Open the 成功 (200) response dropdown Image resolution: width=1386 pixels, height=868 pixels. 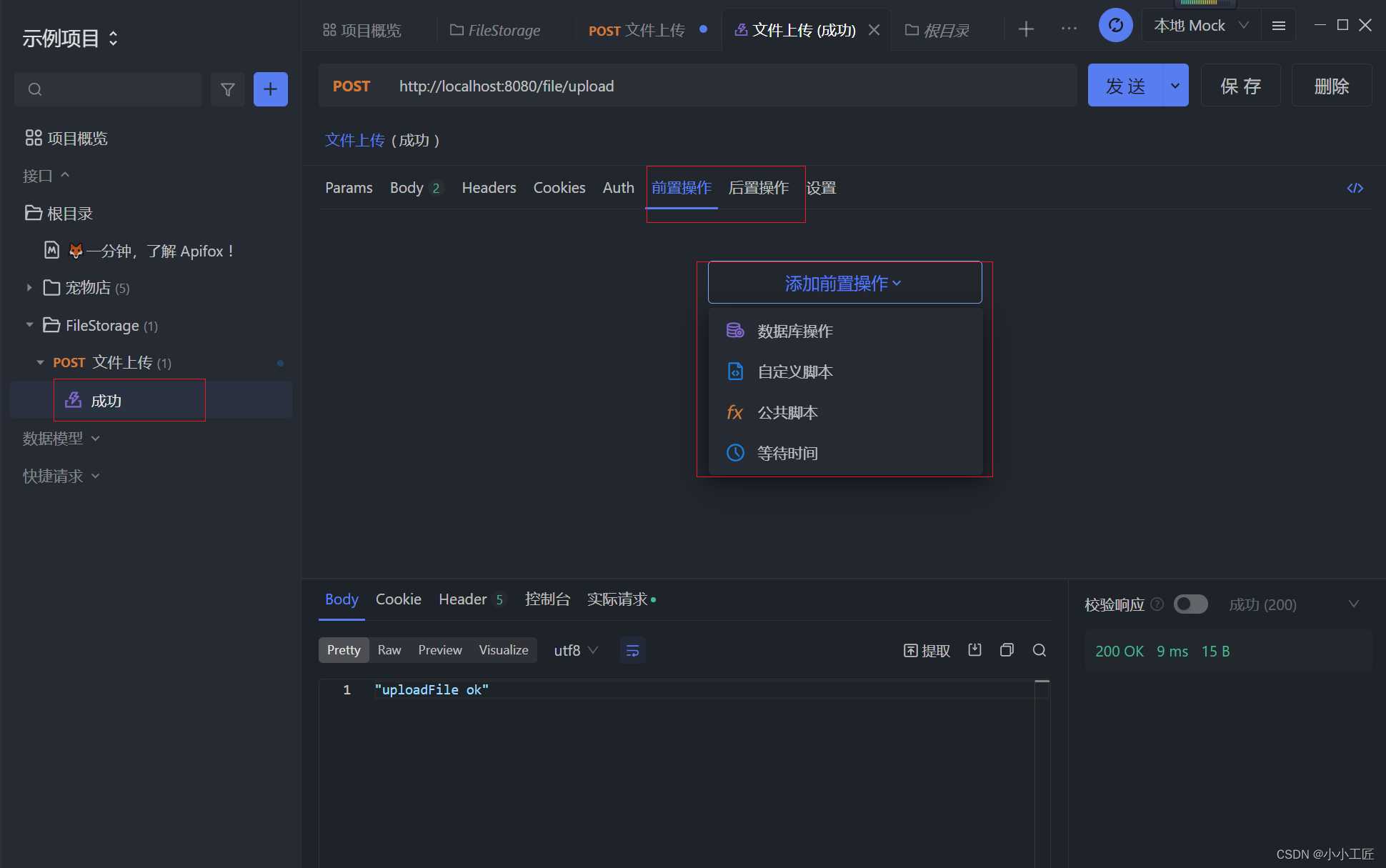click(x=1293, y=604)
